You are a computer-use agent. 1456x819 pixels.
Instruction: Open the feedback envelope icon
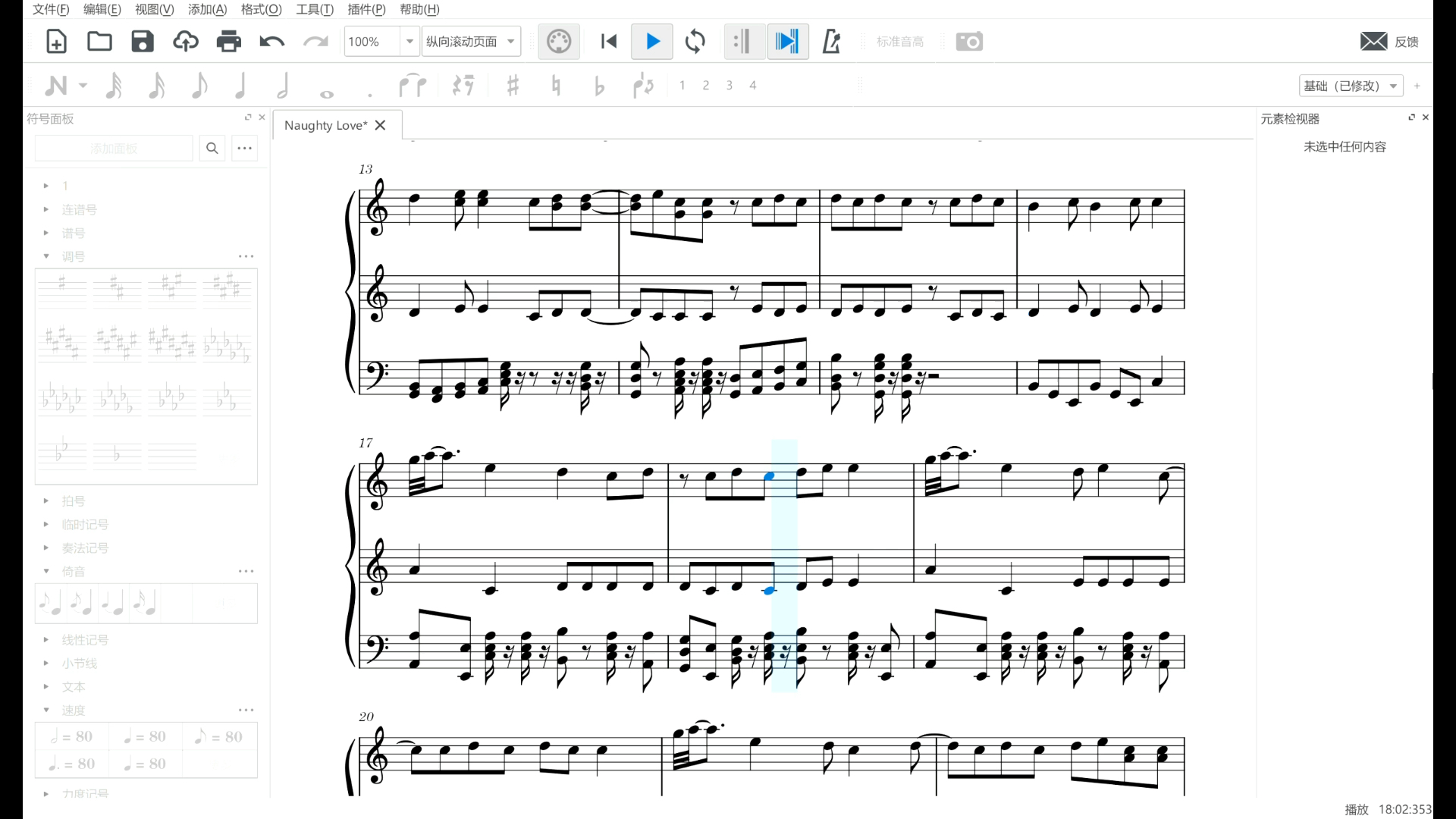pyautogui.click(x=1373, y=42)
